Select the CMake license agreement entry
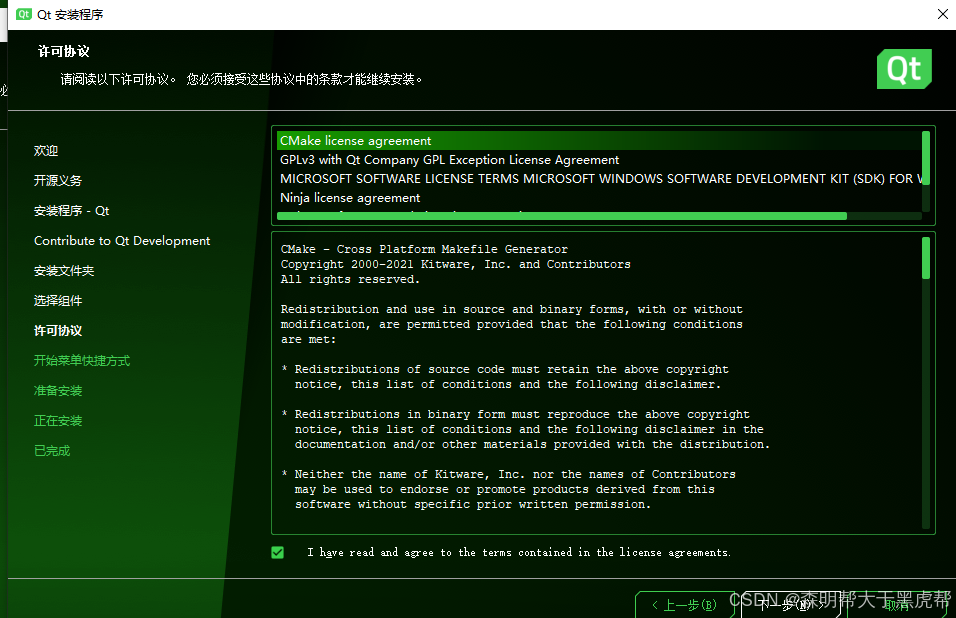This screenshot has width=956, height=618. click(599, 141)
